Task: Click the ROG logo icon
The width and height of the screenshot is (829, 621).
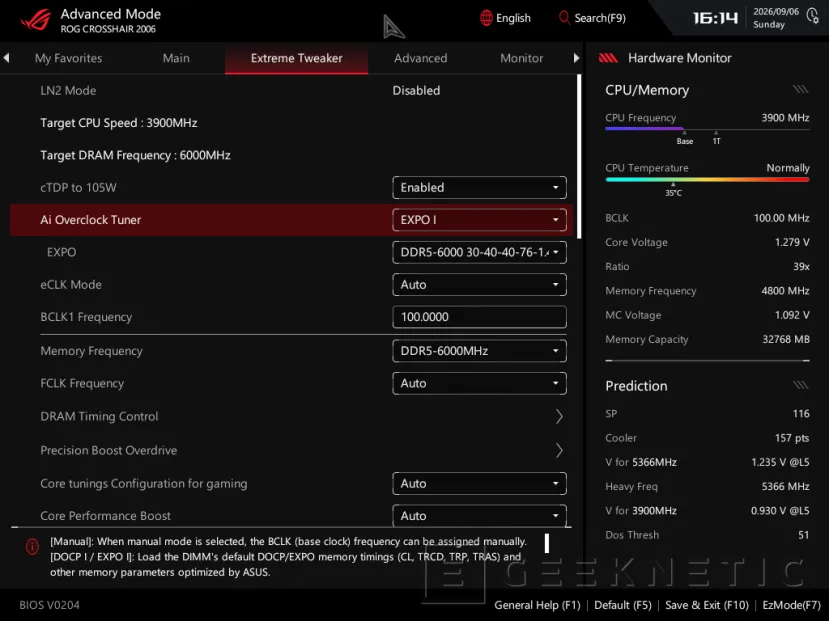Action: click(x=36, y=20)
